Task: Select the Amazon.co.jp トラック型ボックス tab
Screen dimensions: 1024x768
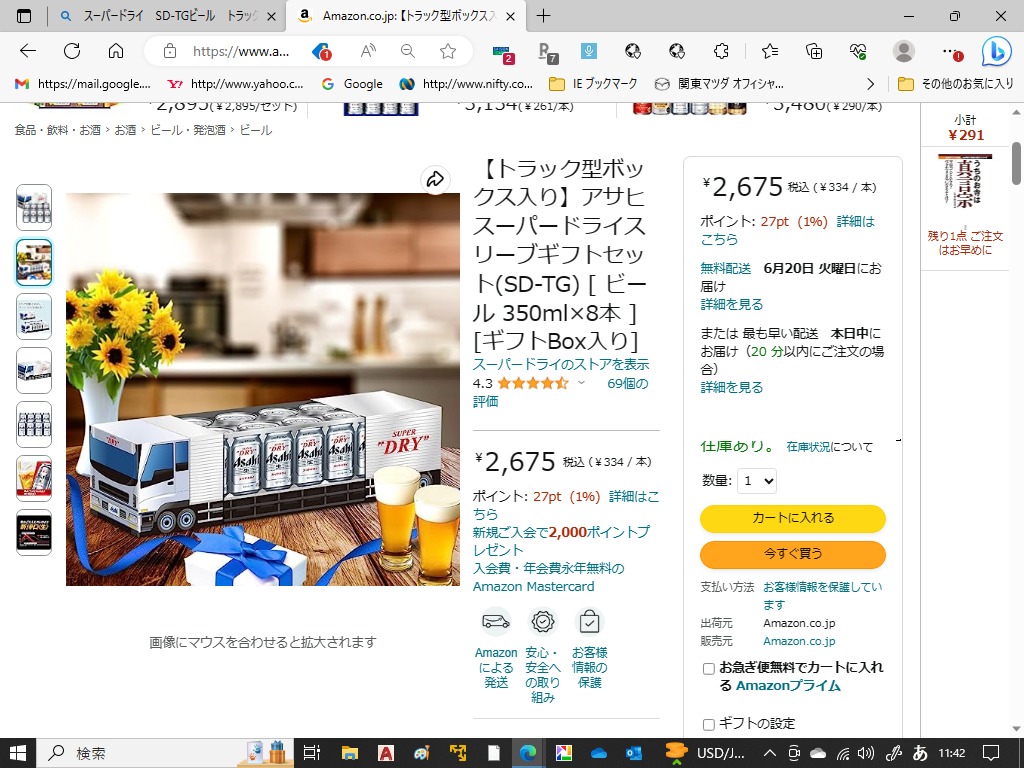Action: click(x=408, y=16)
